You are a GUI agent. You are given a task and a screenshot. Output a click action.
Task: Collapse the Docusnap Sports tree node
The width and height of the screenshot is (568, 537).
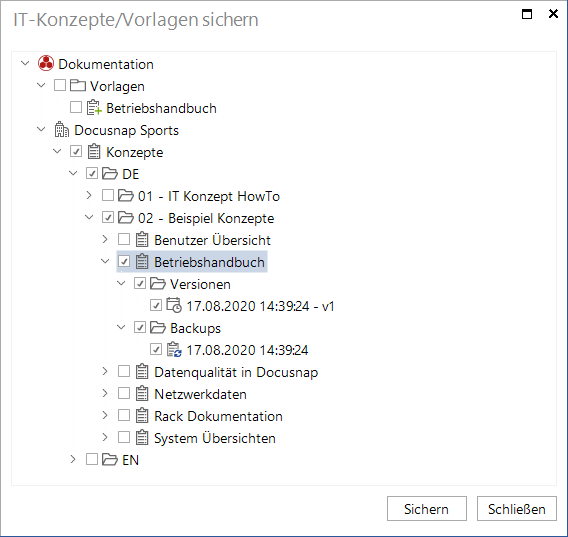click(41, 129)
